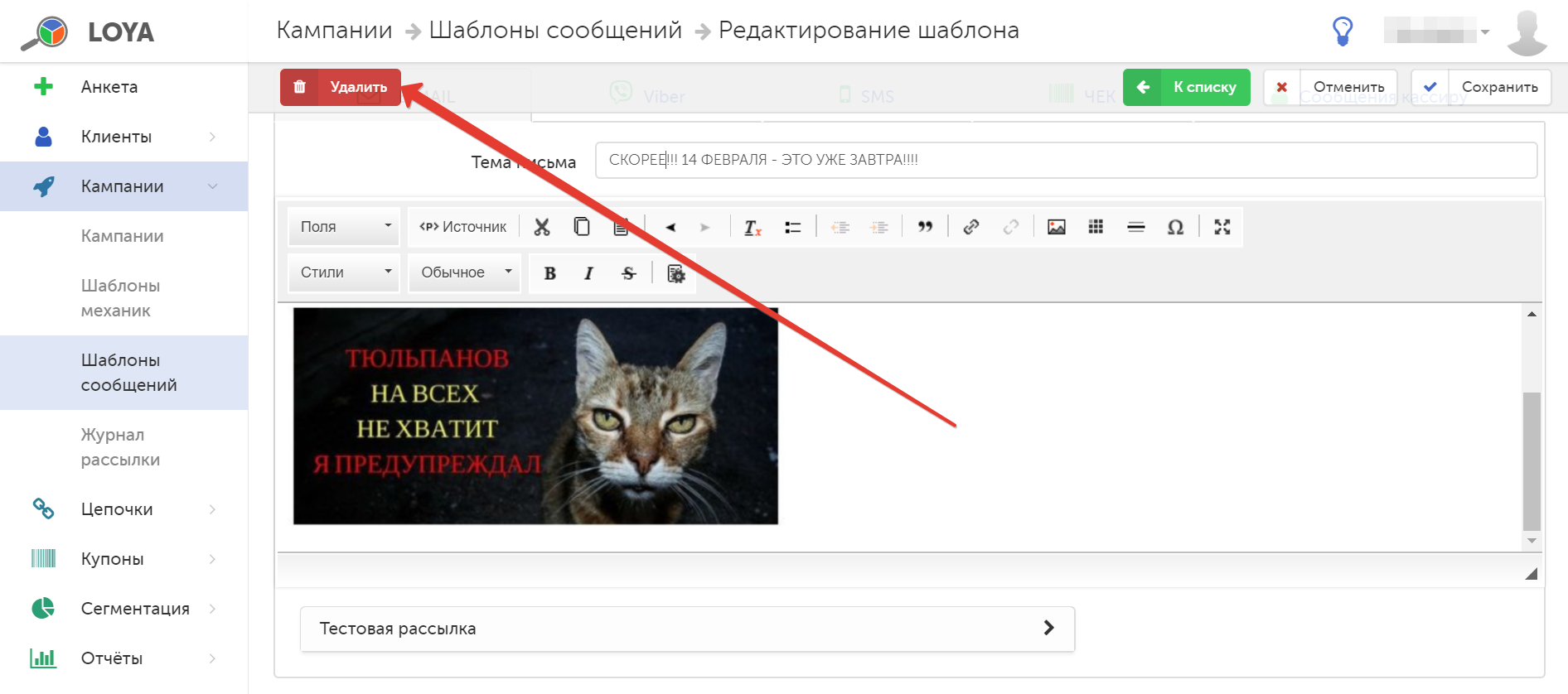Click the unlink icon

[1011, 227]
